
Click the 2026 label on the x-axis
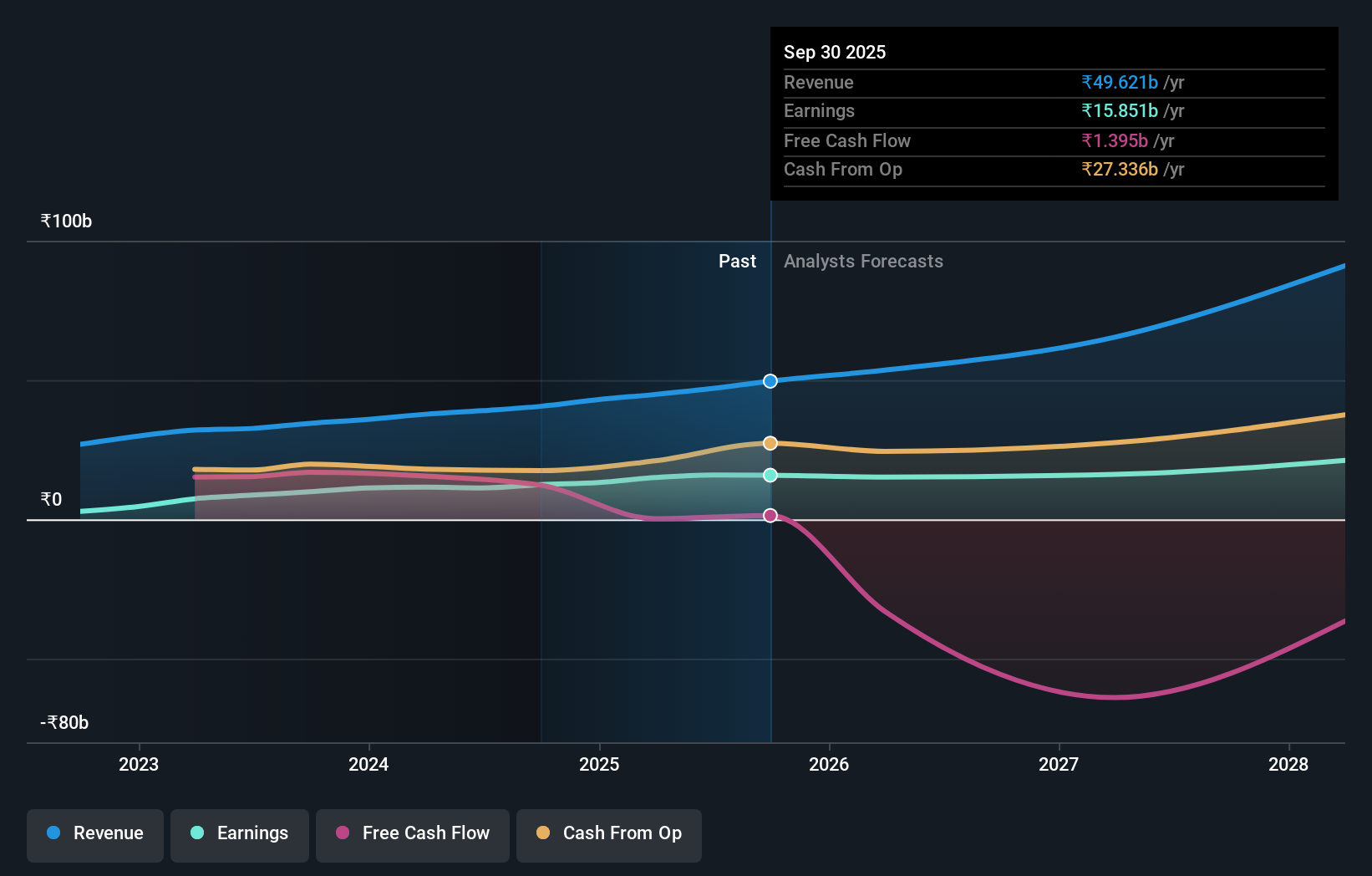pos(828,764)
